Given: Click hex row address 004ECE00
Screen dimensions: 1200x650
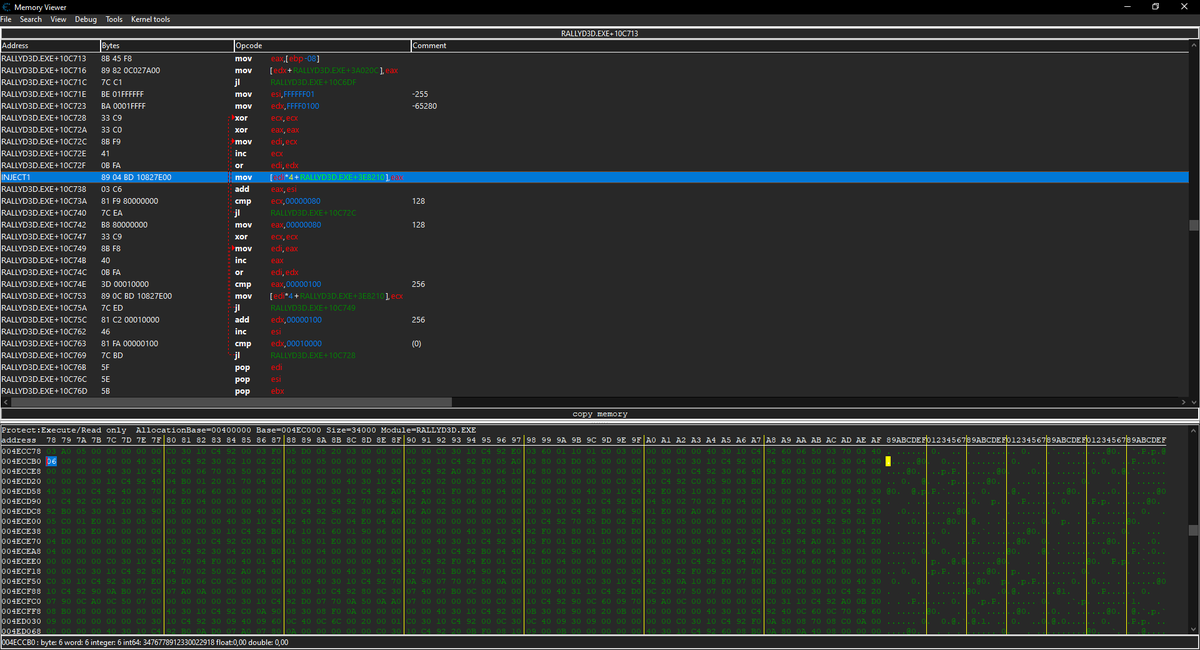Looking at the screenshot, I should [x=20, y=521].
